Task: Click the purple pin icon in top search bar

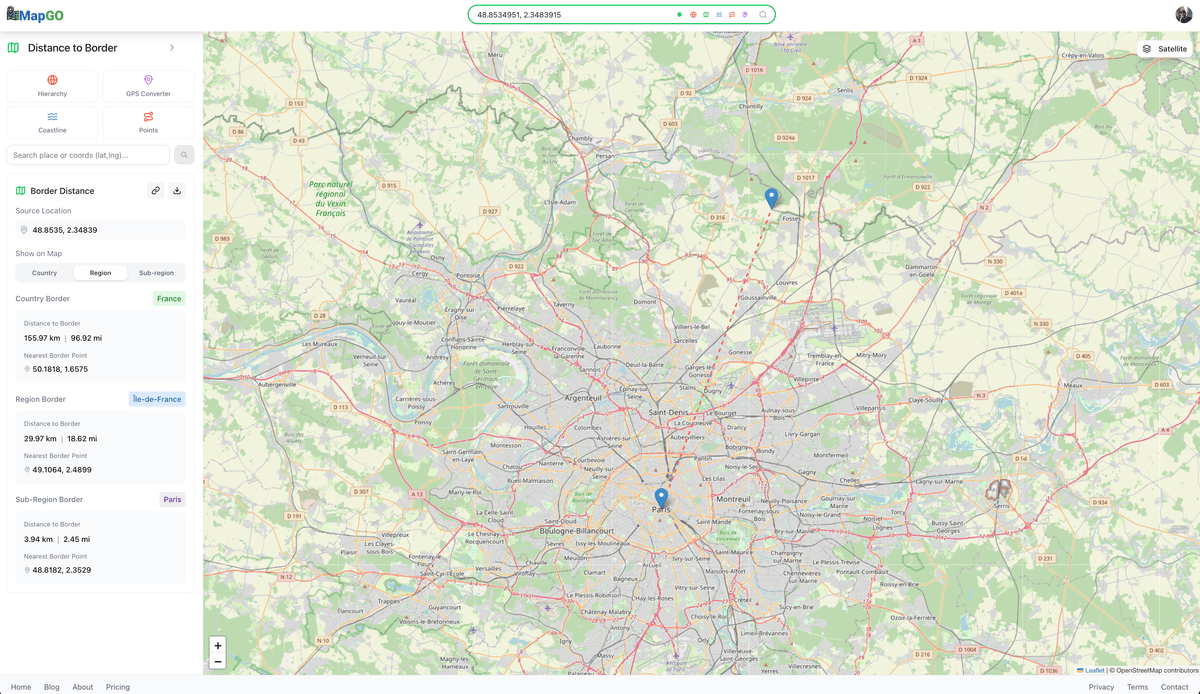Action: [x=745, y=15]
